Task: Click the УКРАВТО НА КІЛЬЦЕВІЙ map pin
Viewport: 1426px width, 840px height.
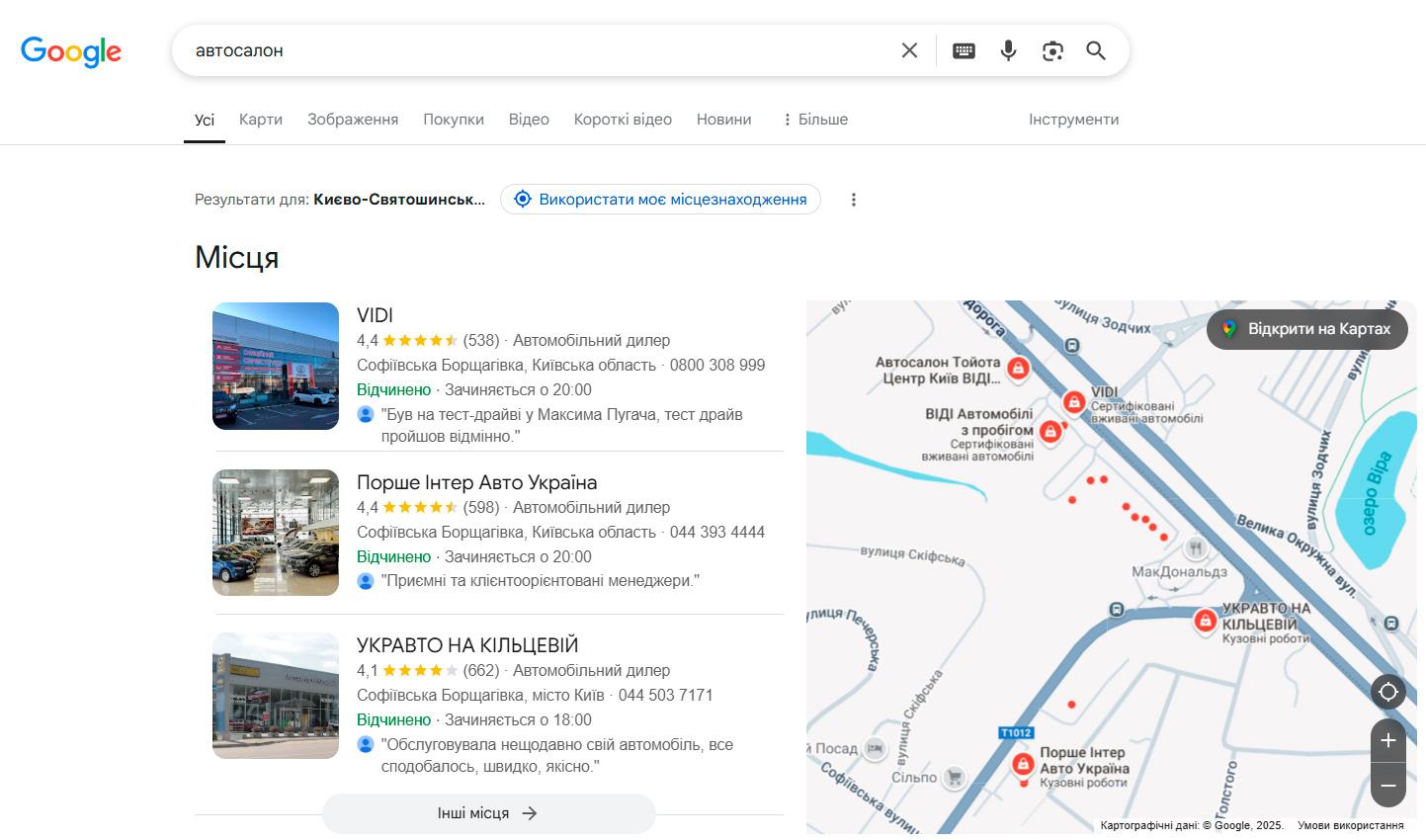Action: click(1205, 621)
